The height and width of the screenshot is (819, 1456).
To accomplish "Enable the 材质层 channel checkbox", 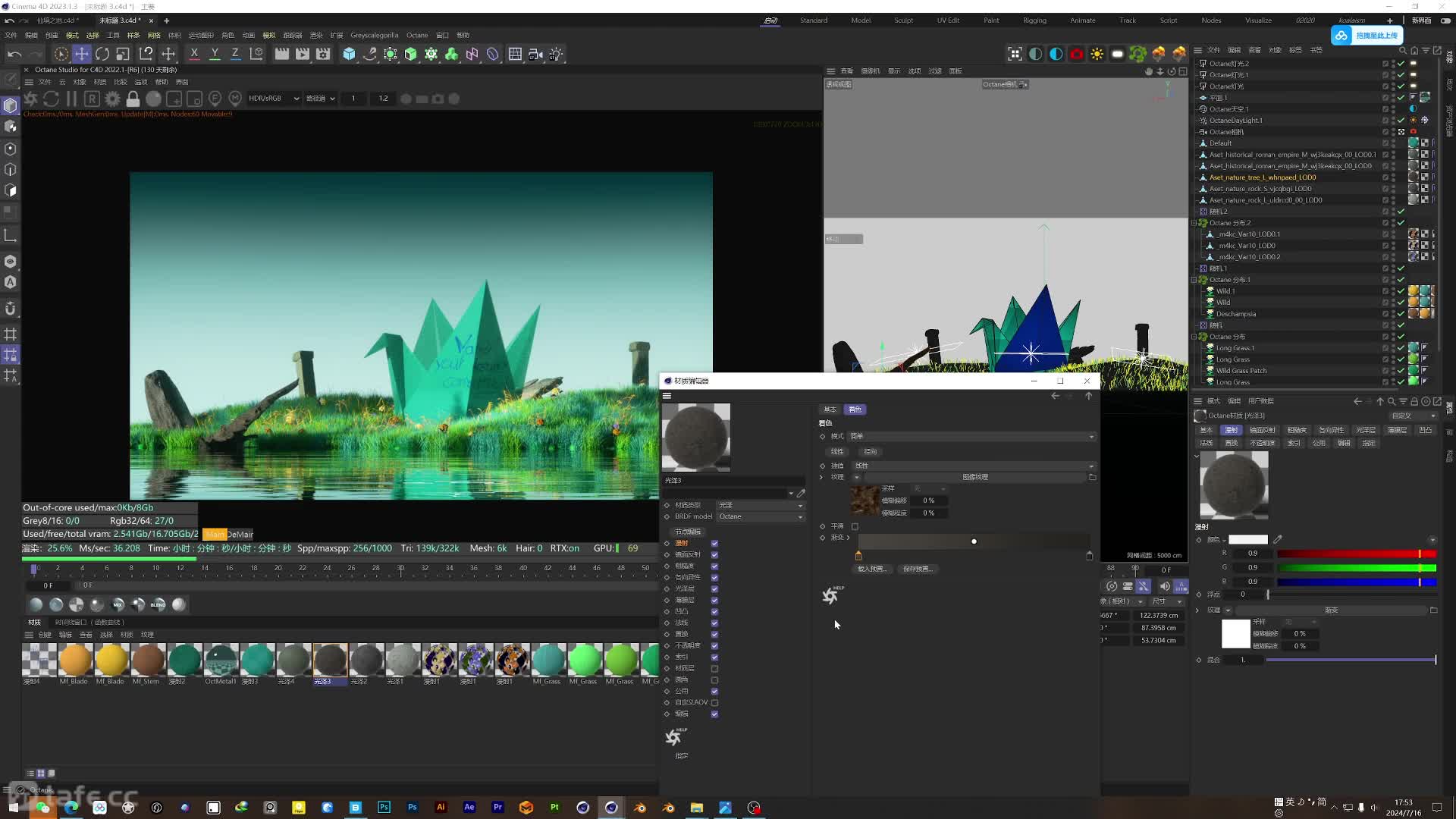I will click(714, 669).
